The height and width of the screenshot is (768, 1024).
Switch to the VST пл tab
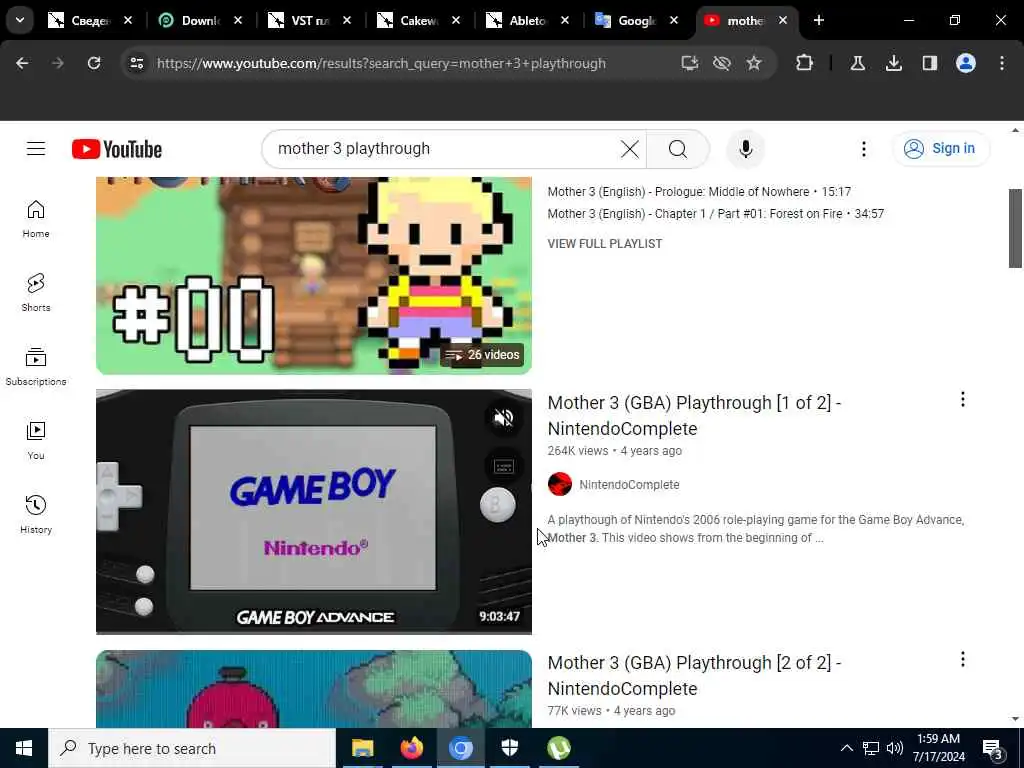[309, 21]
